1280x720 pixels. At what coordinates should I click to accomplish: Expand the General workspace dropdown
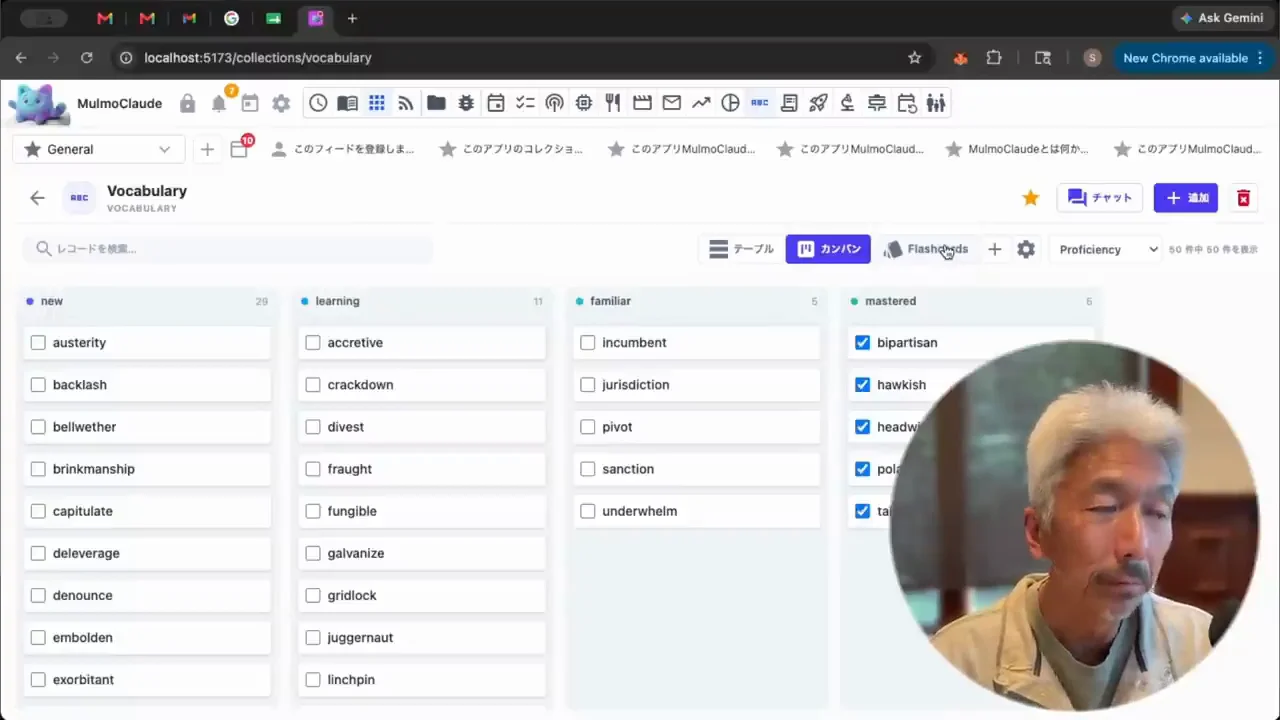pos(98,149)
